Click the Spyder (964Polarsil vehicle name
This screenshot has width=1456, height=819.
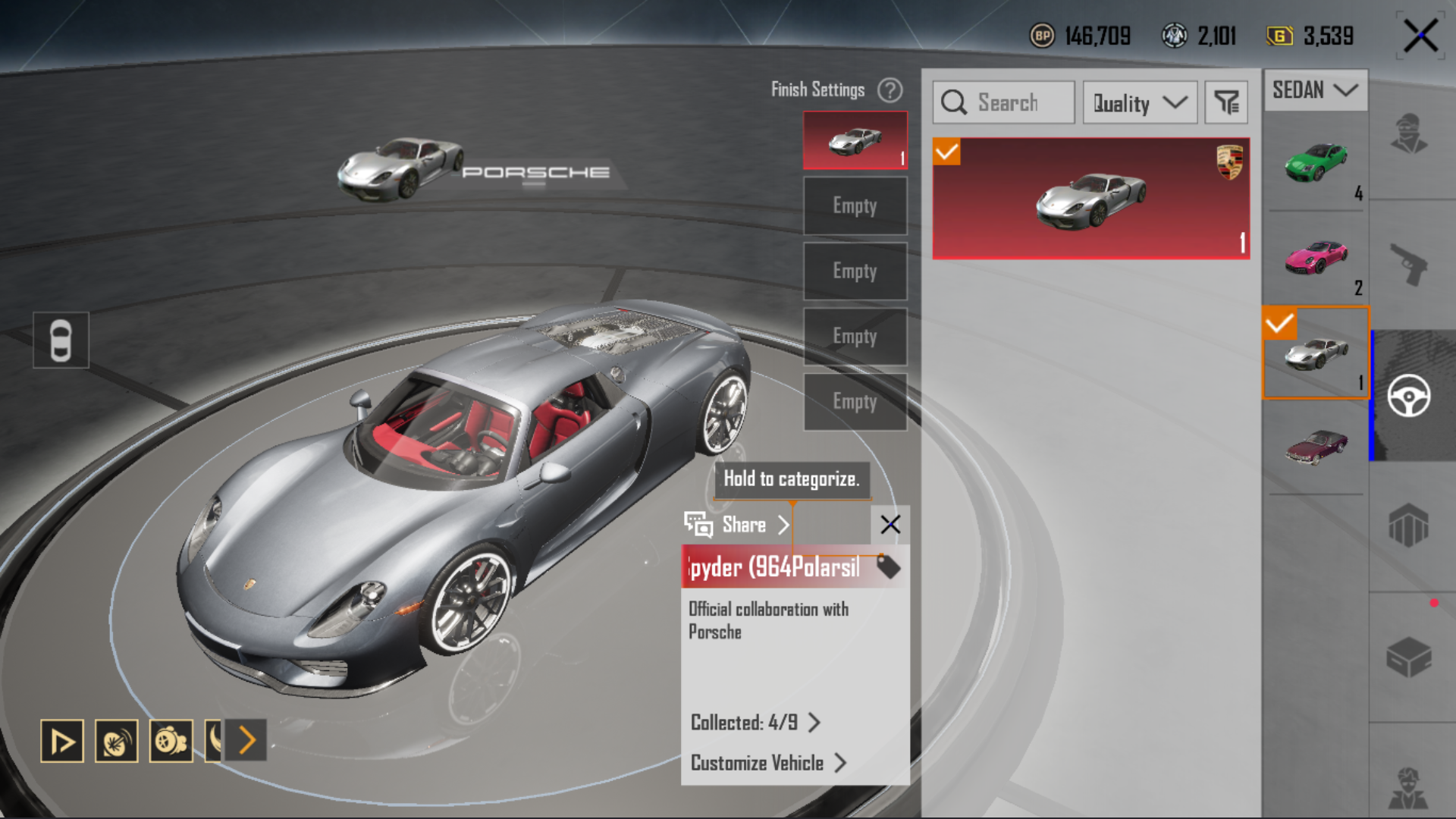click(774, 566)
